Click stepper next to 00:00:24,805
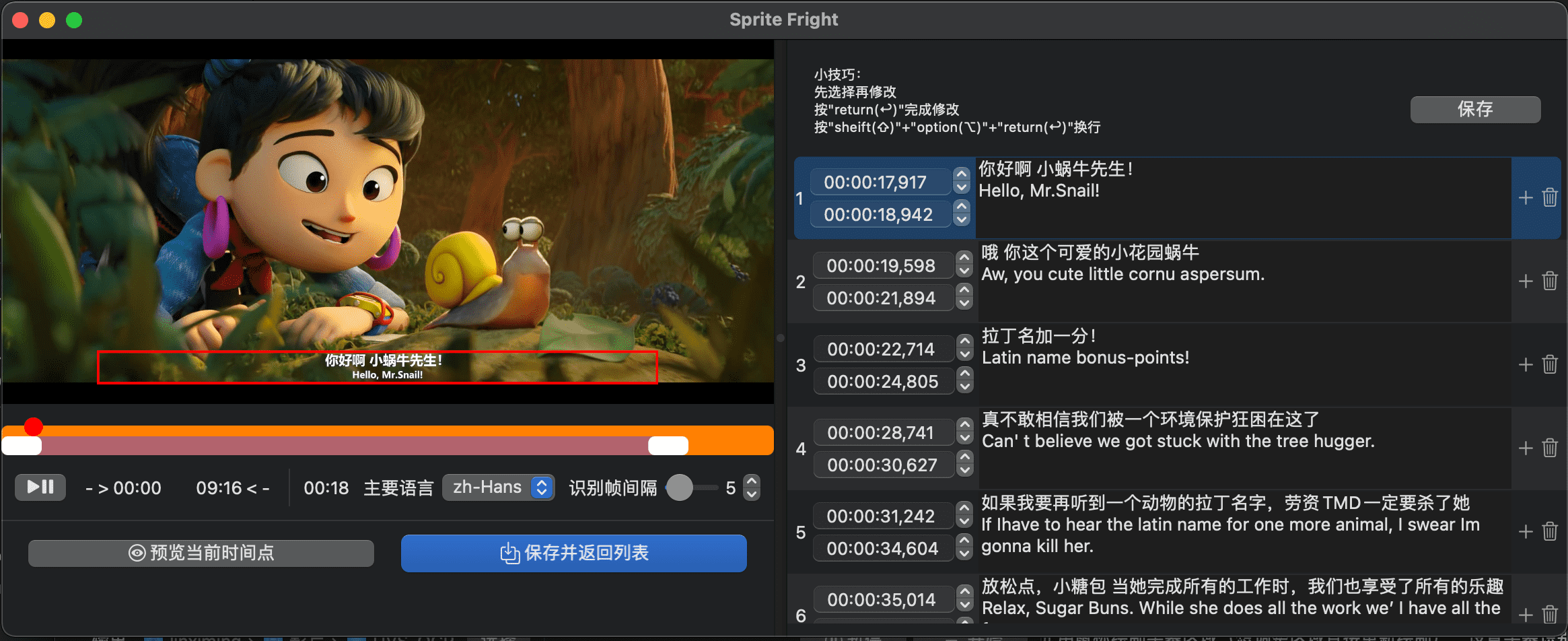The image size is (1568, 641). (x=965, y=381)
